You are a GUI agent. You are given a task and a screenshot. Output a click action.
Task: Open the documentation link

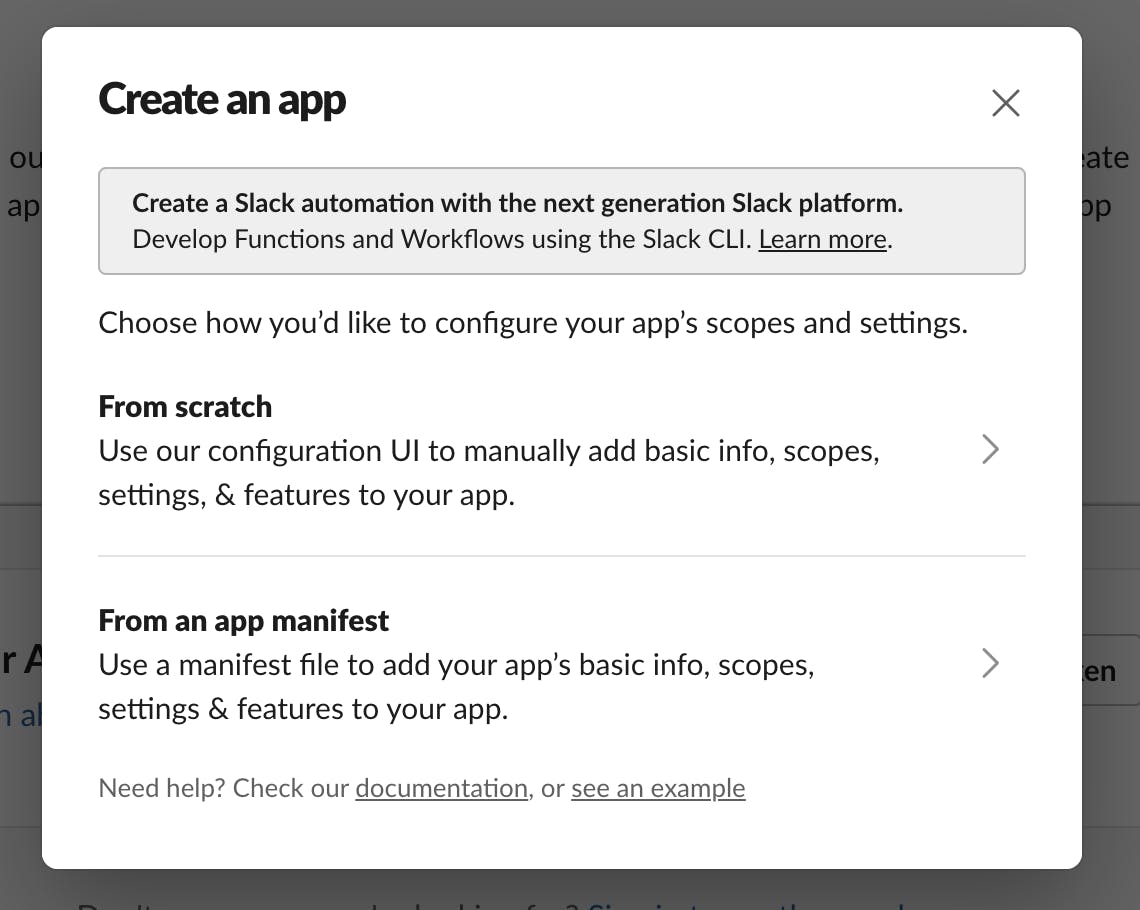coord(441,788)
